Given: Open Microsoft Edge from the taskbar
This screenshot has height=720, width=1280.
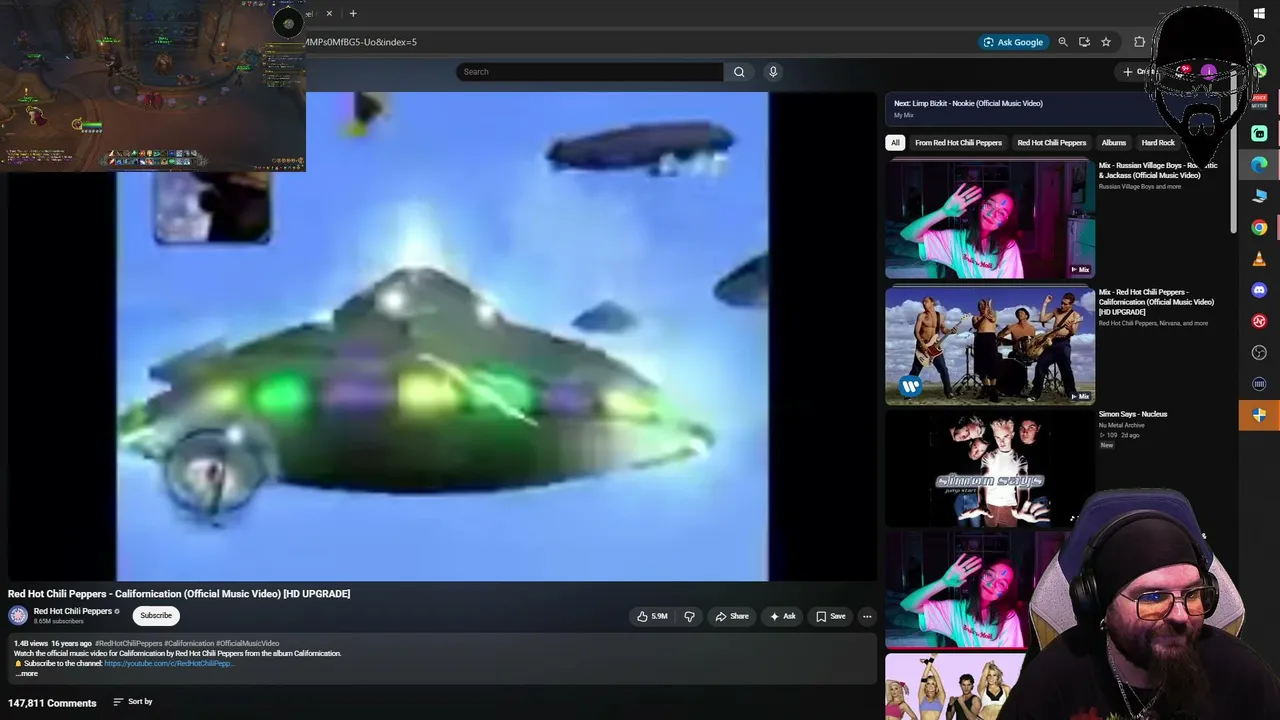Looking at the screenshot, I should [x=1259, y=164].
